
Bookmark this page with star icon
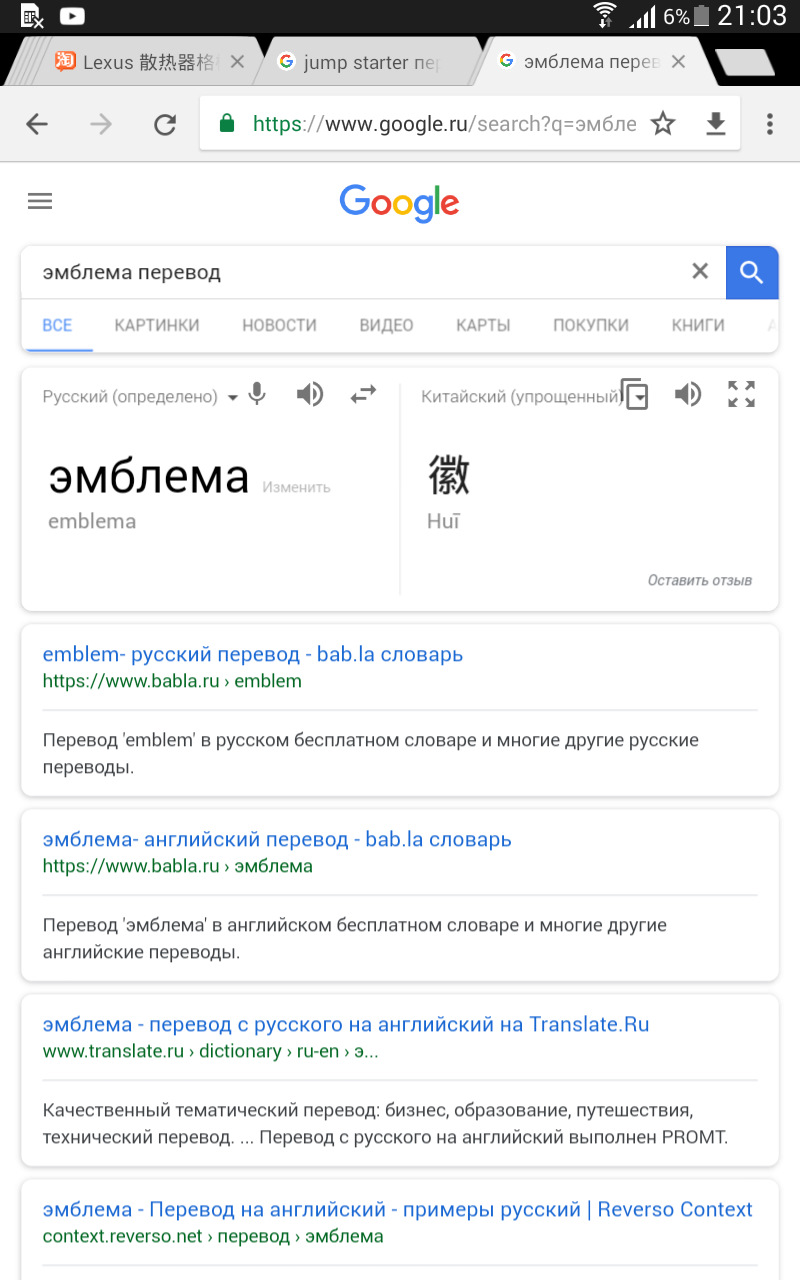coord(663,124)
